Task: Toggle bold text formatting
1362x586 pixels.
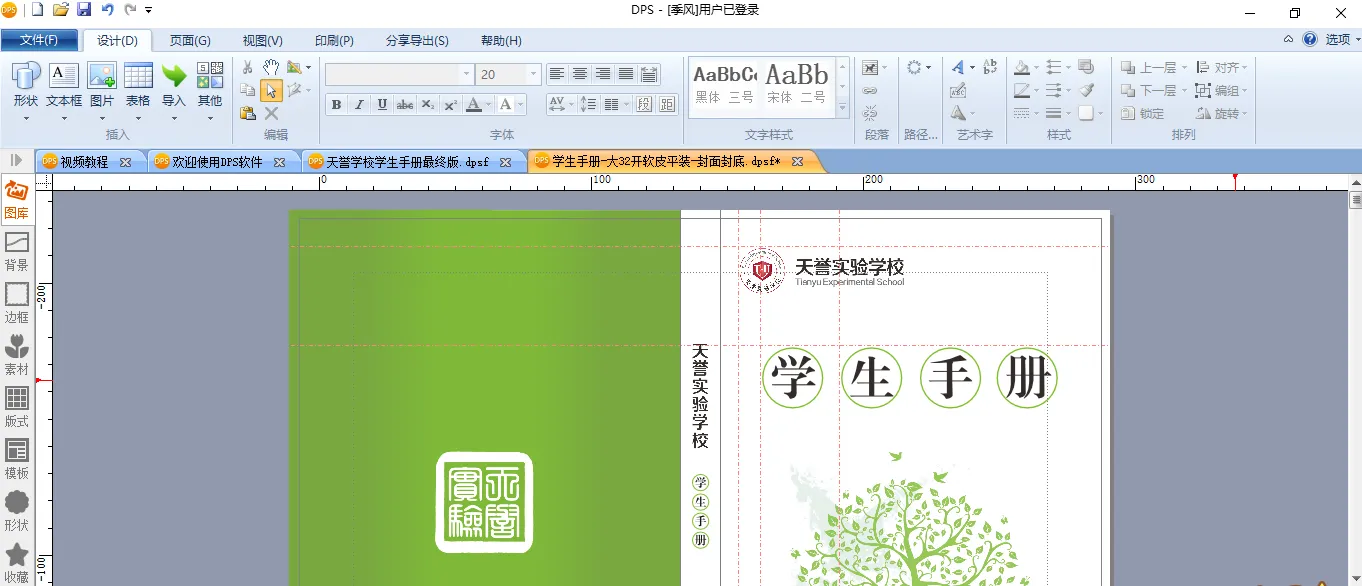Action: [x=336, y=105]
